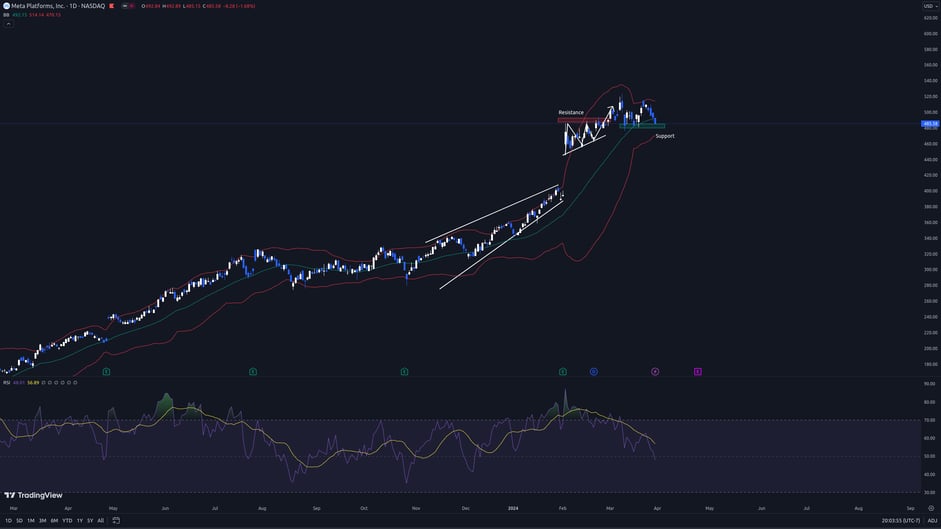Click the symbol title Meta Platforms, Inc.
This screenshot has width=941, height=529.
[x=37, y=6]
